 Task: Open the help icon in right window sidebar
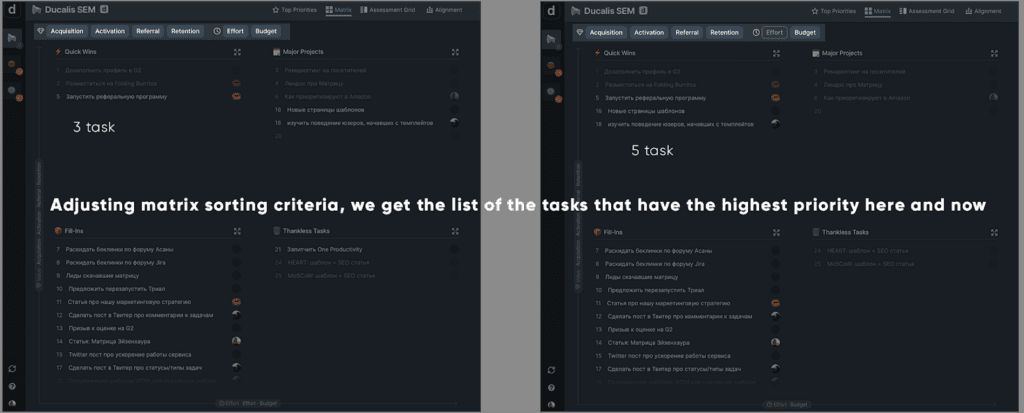tap(552, 386)
